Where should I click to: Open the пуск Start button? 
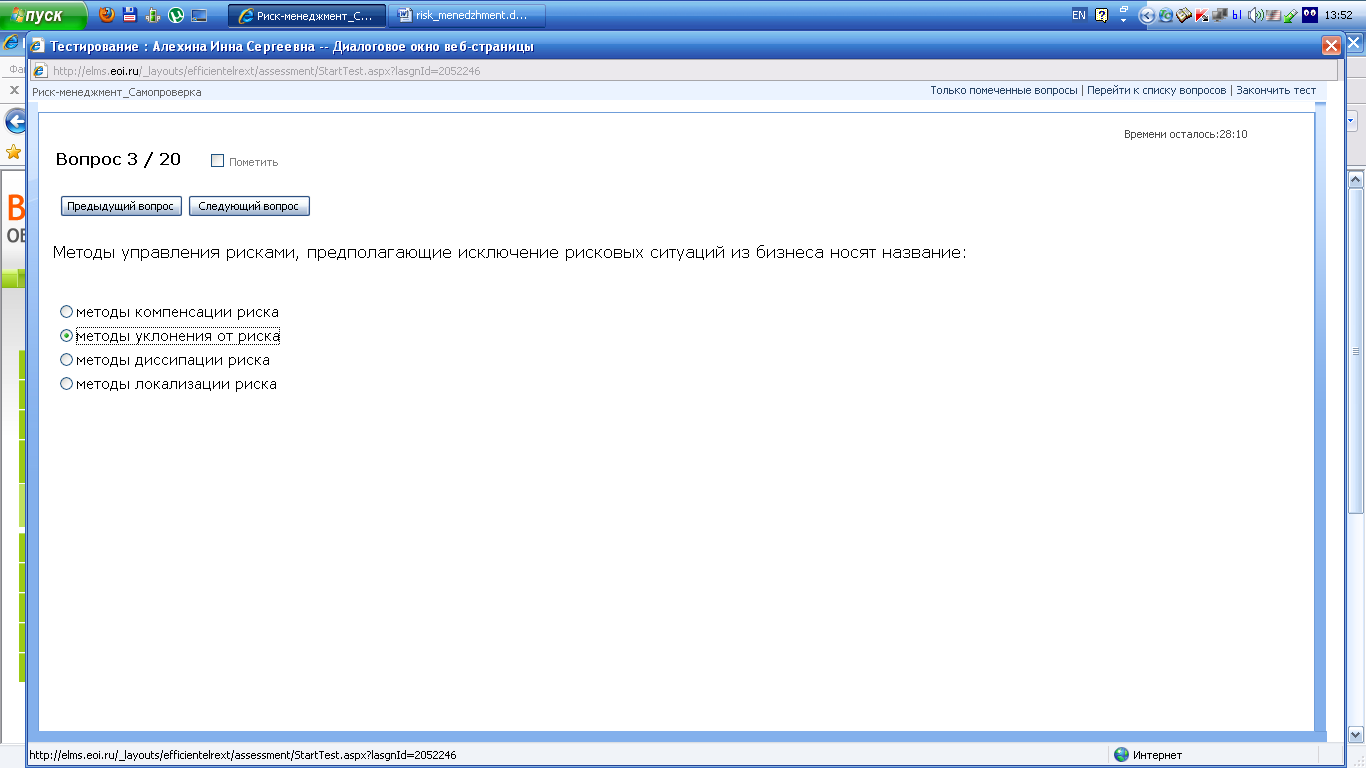pyautogui.click(x=44, y=15)
